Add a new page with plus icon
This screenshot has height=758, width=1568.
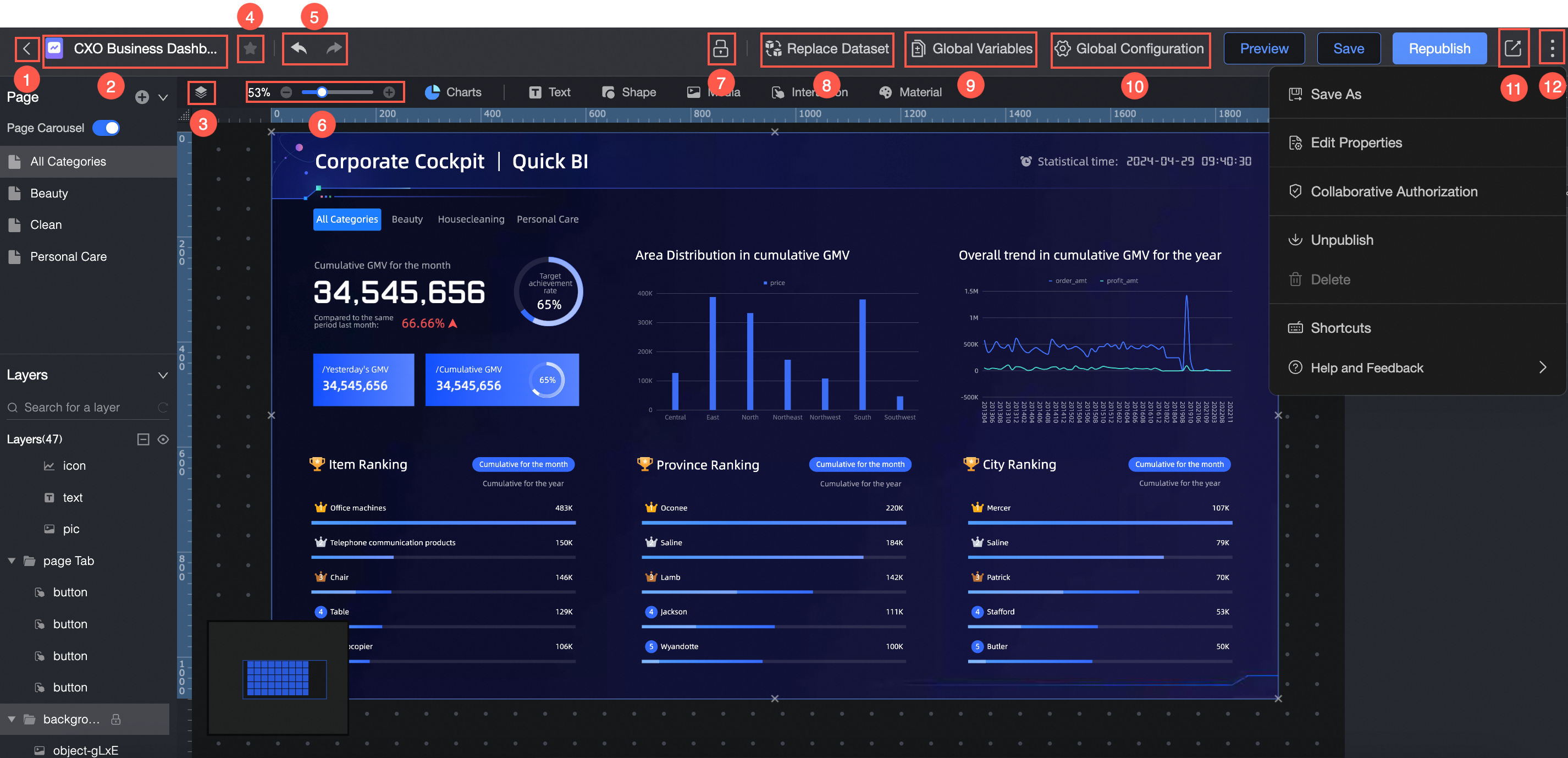tap(142, 97)
